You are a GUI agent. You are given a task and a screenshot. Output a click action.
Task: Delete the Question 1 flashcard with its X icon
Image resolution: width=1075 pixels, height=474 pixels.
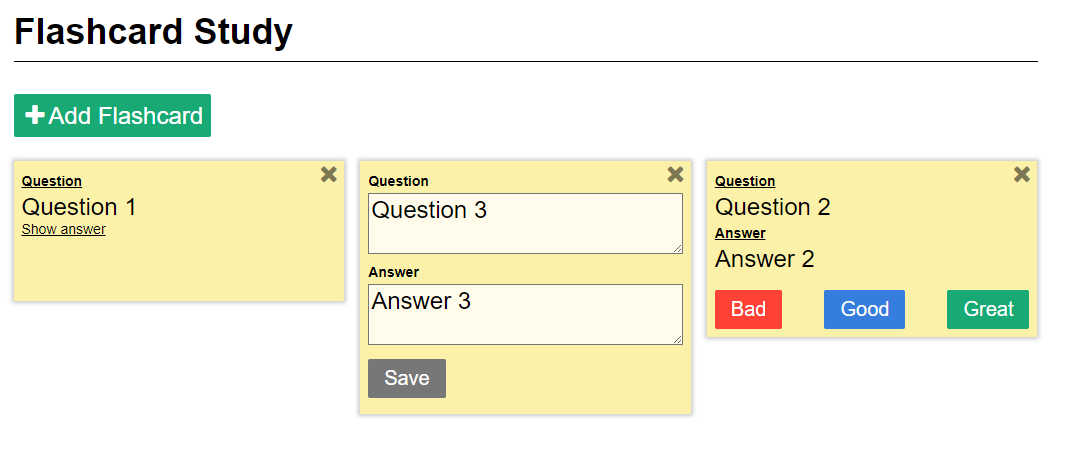point(328,174)
